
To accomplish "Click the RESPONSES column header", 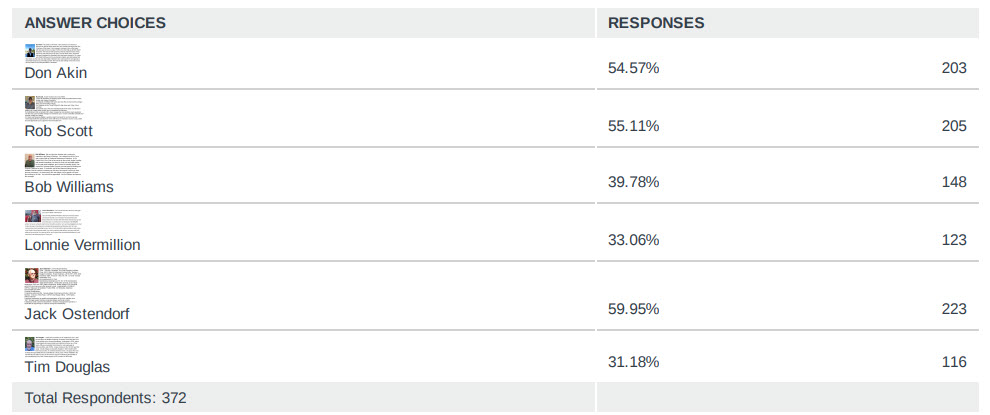I will coord(656,23).
